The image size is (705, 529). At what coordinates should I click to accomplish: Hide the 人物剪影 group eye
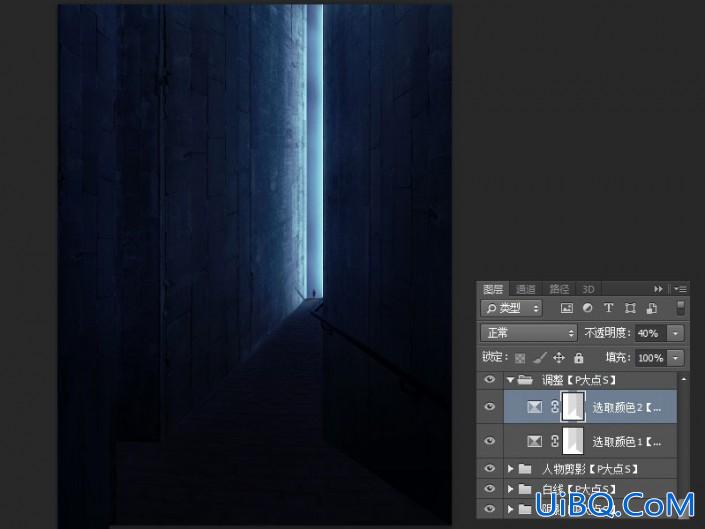tap(490, 469)
